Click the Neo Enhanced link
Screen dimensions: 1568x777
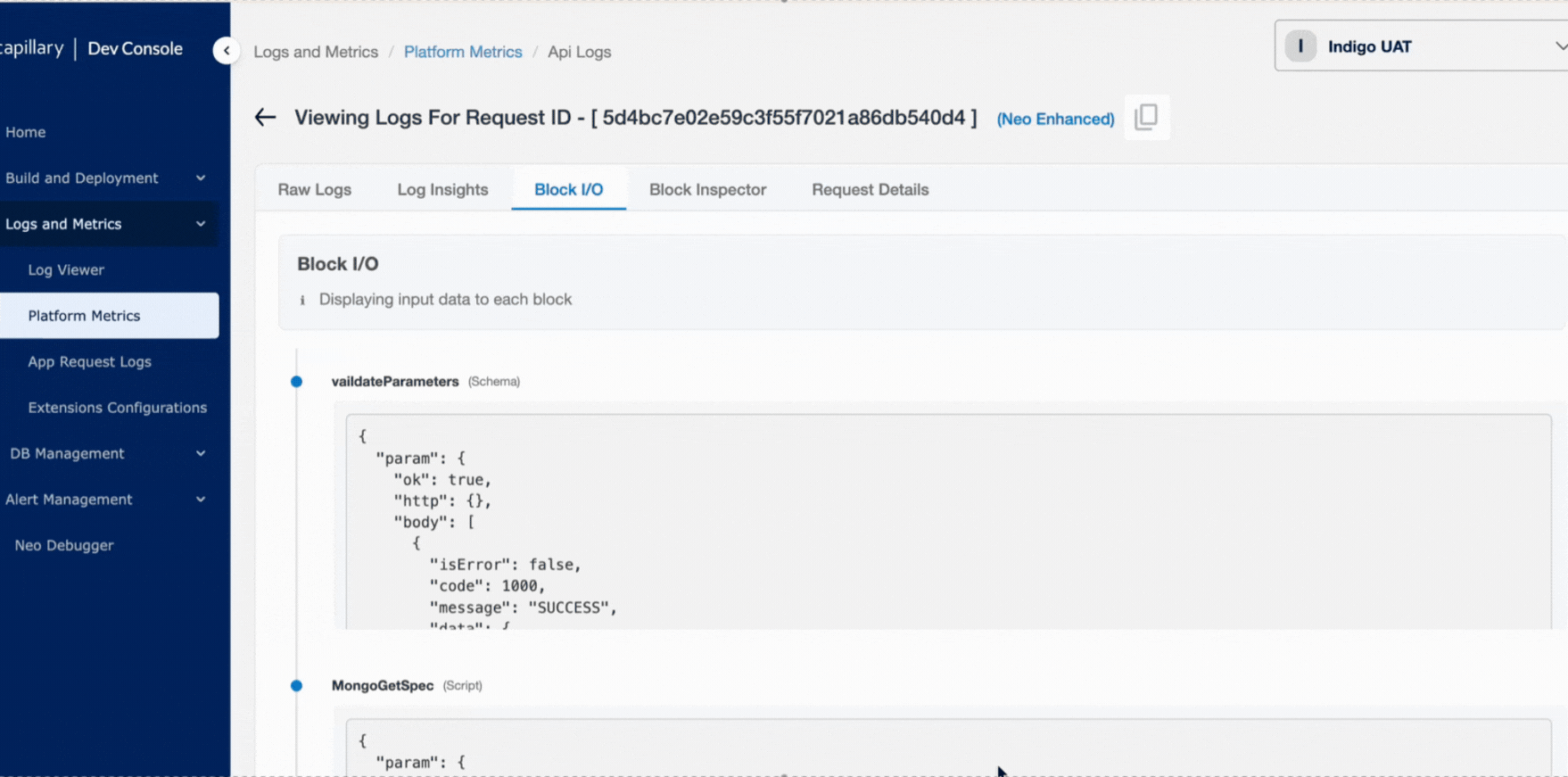point(1055,119)
